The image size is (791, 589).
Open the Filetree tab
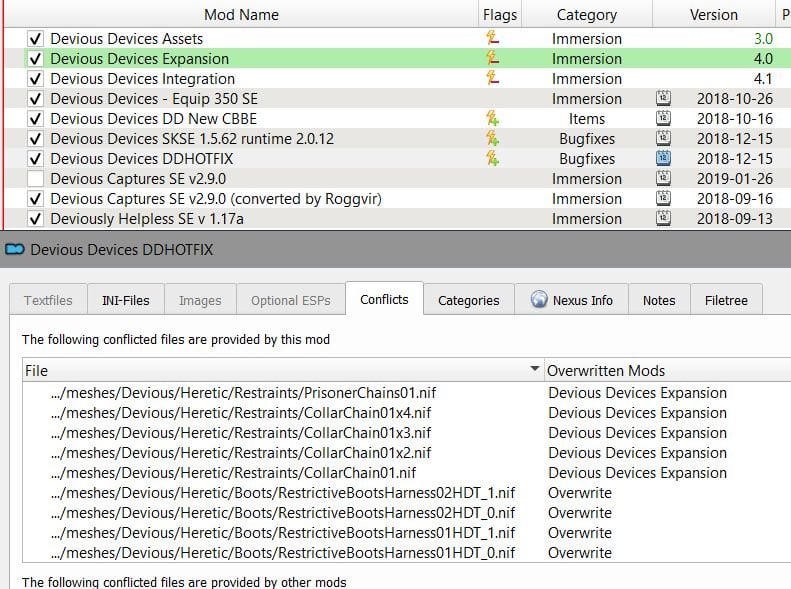click(x=726, y=301)
